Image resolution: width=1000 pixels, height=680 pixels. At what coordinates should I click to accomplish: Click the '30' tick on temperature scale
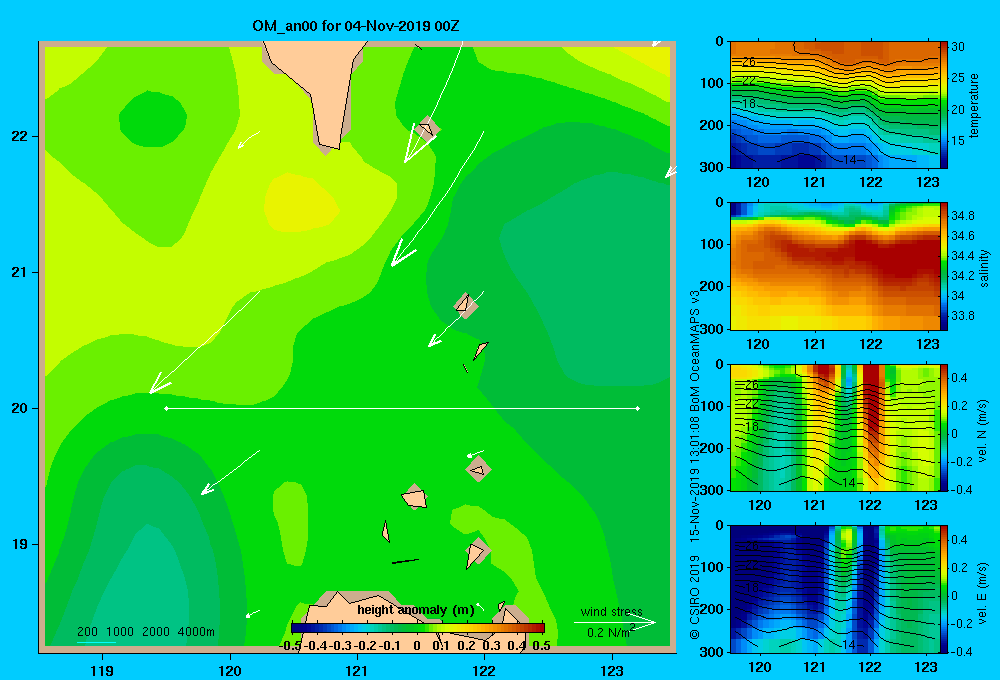[958, 47]
